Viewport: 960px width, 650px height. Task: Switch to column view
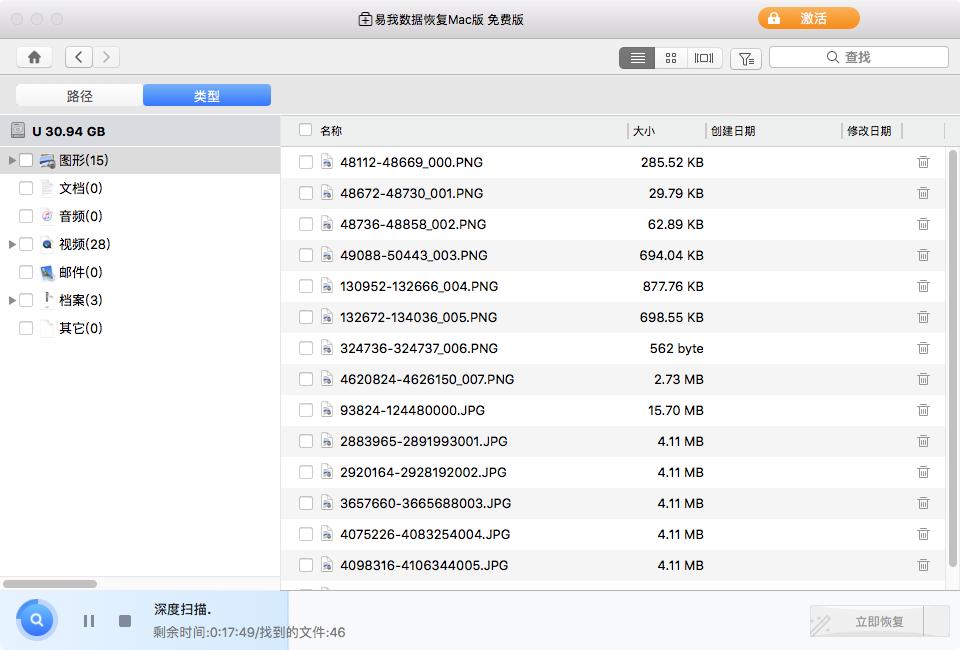point(704,57)
